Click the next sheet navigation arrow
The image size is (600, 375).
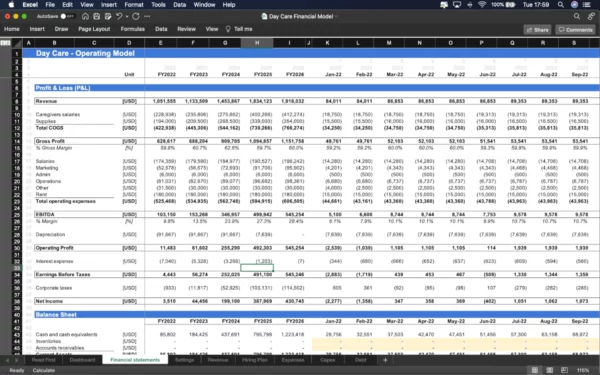16,360
